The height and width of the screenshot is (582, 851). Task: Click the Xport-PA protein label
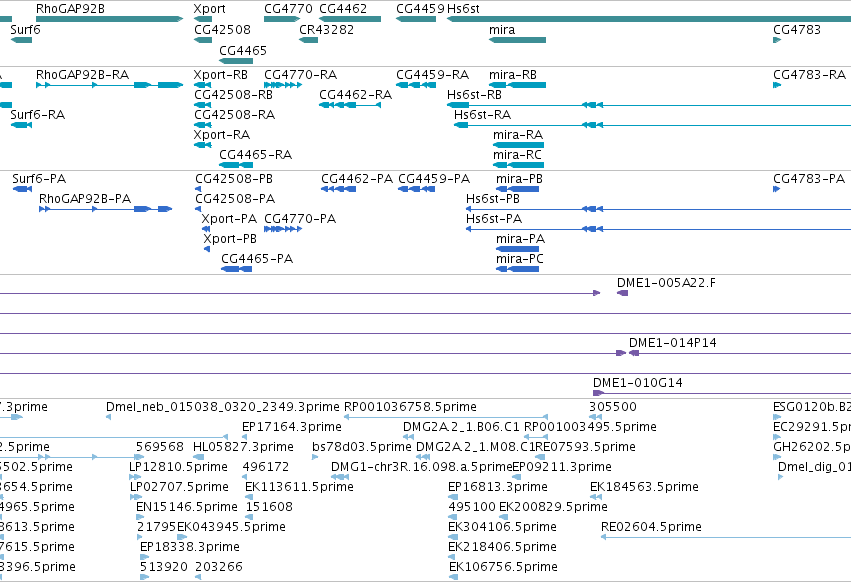coord(229,219)
